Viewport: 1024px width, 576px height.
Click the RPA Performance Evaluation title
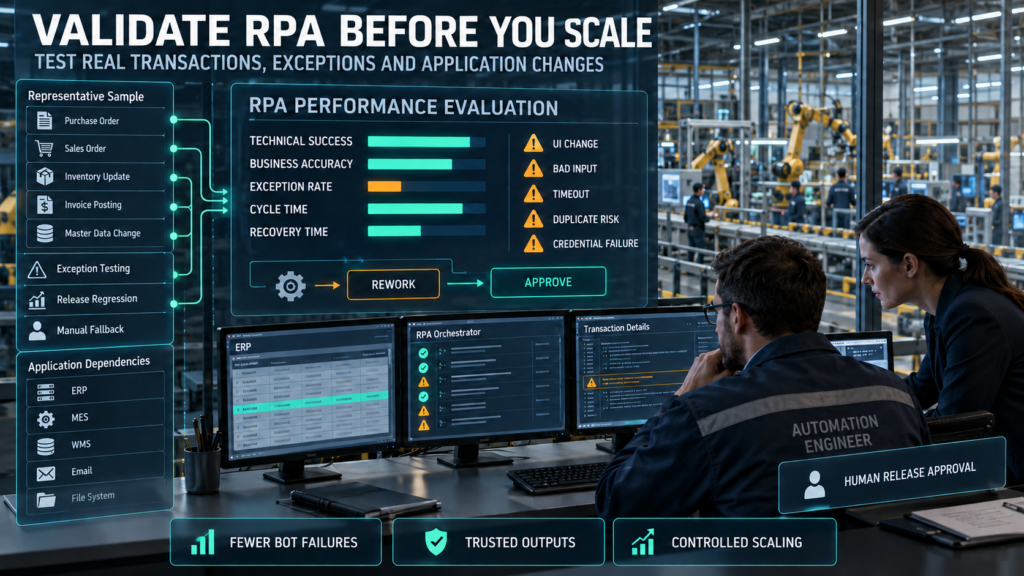point(404,107)
